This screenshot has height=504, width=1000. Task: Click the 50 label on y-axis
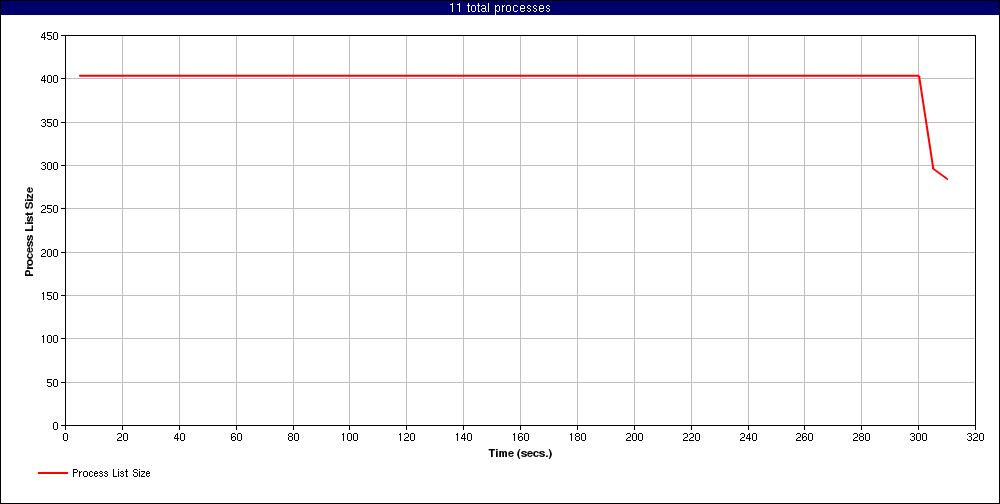[54, 382]
